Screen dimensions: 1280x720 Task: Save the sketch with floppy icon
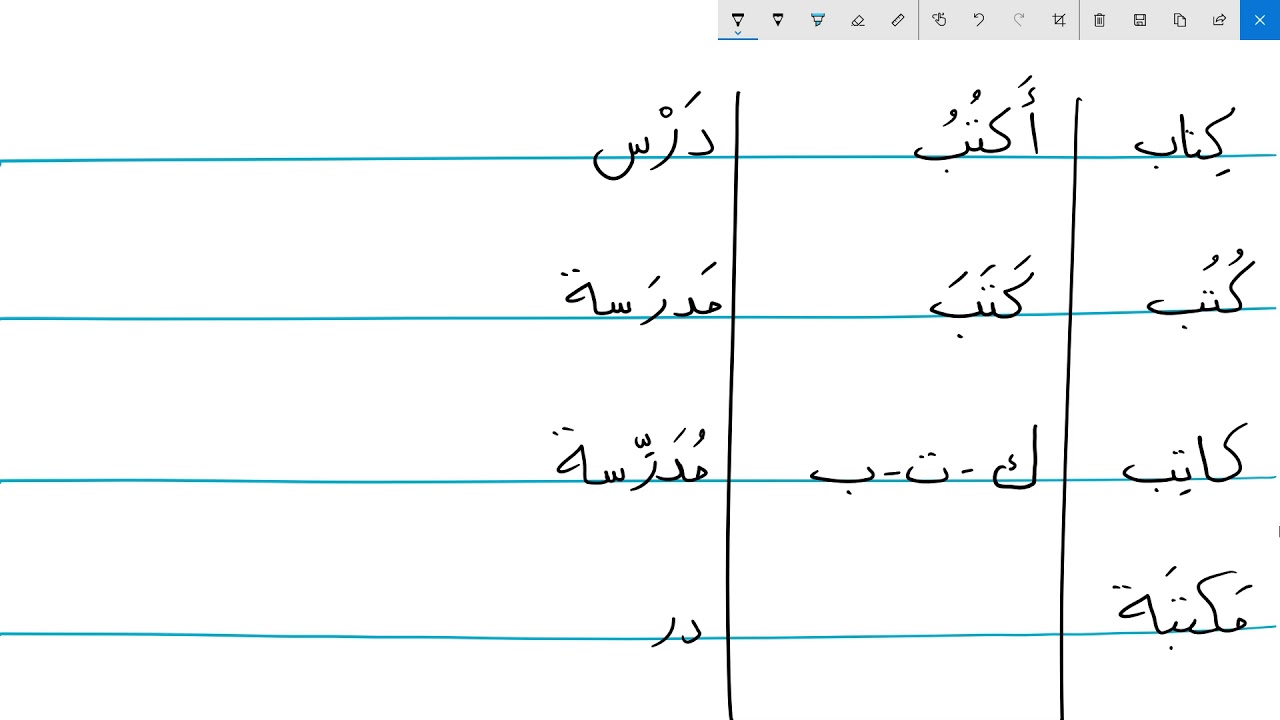[1140, 20]
